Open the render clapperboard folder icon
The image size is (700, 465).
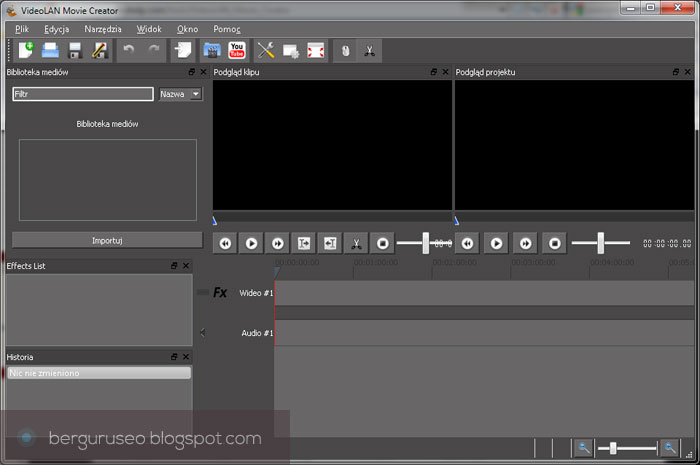tap(212, 50)
